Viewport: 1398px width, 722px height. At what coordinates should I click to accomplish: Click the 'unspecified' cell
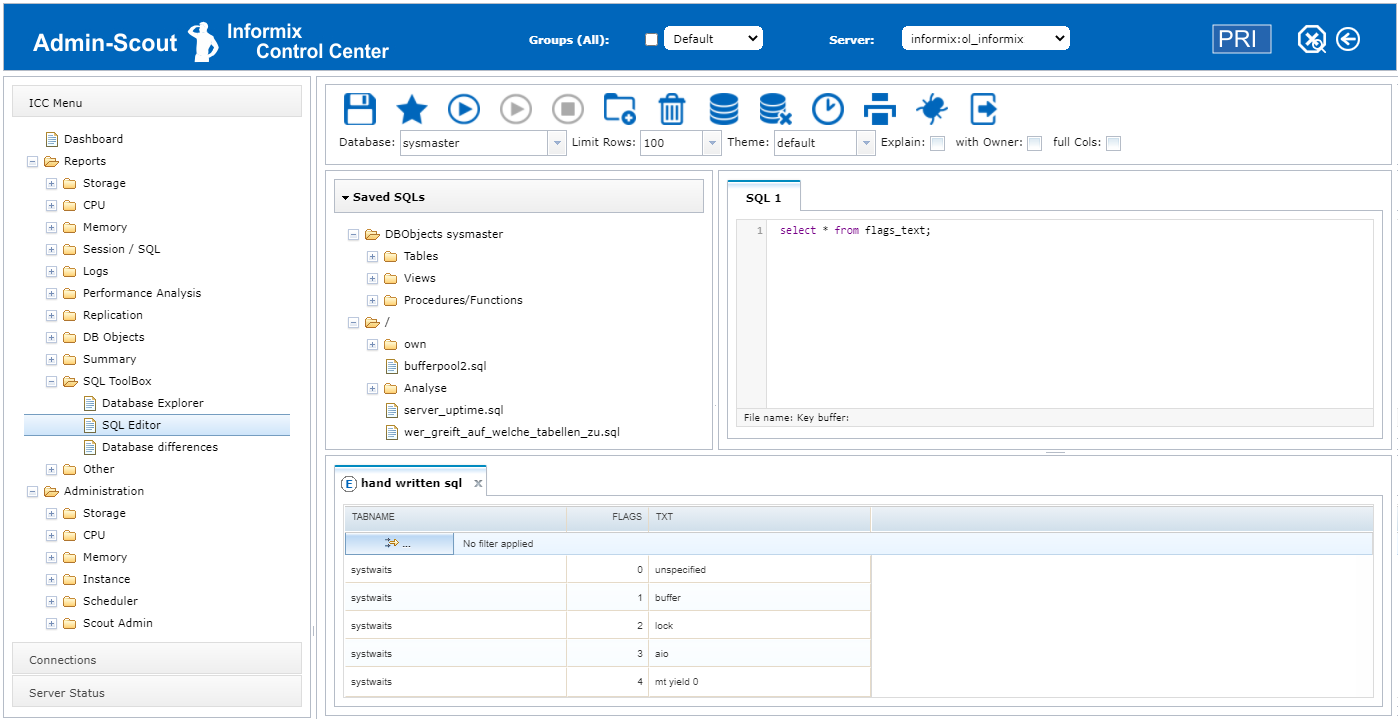[x=760, y=570]
